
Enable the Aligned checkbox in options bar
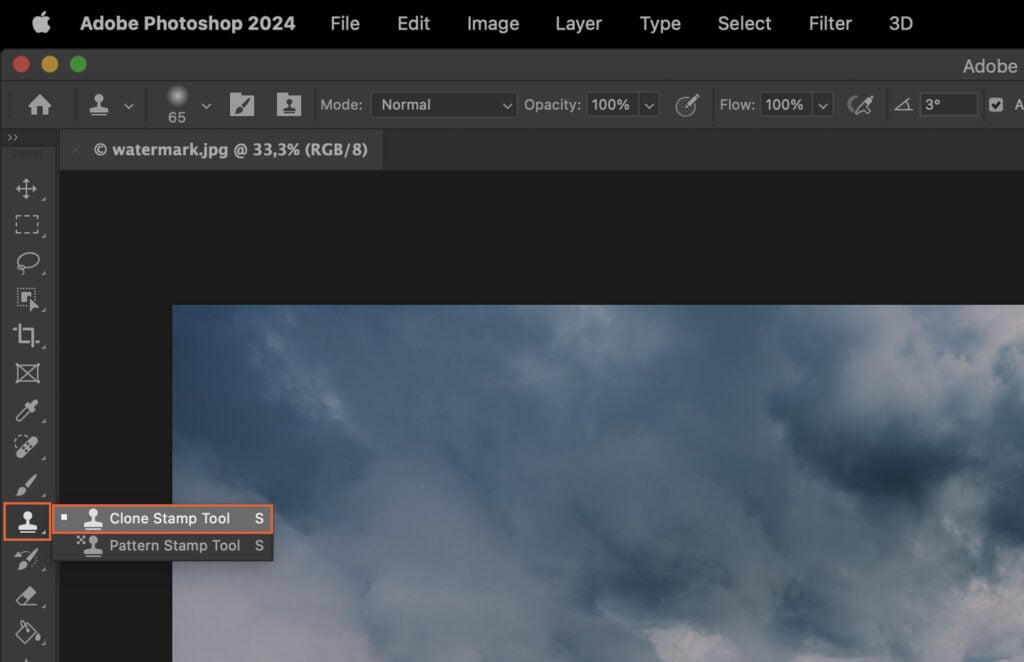(x=996, y=104)
